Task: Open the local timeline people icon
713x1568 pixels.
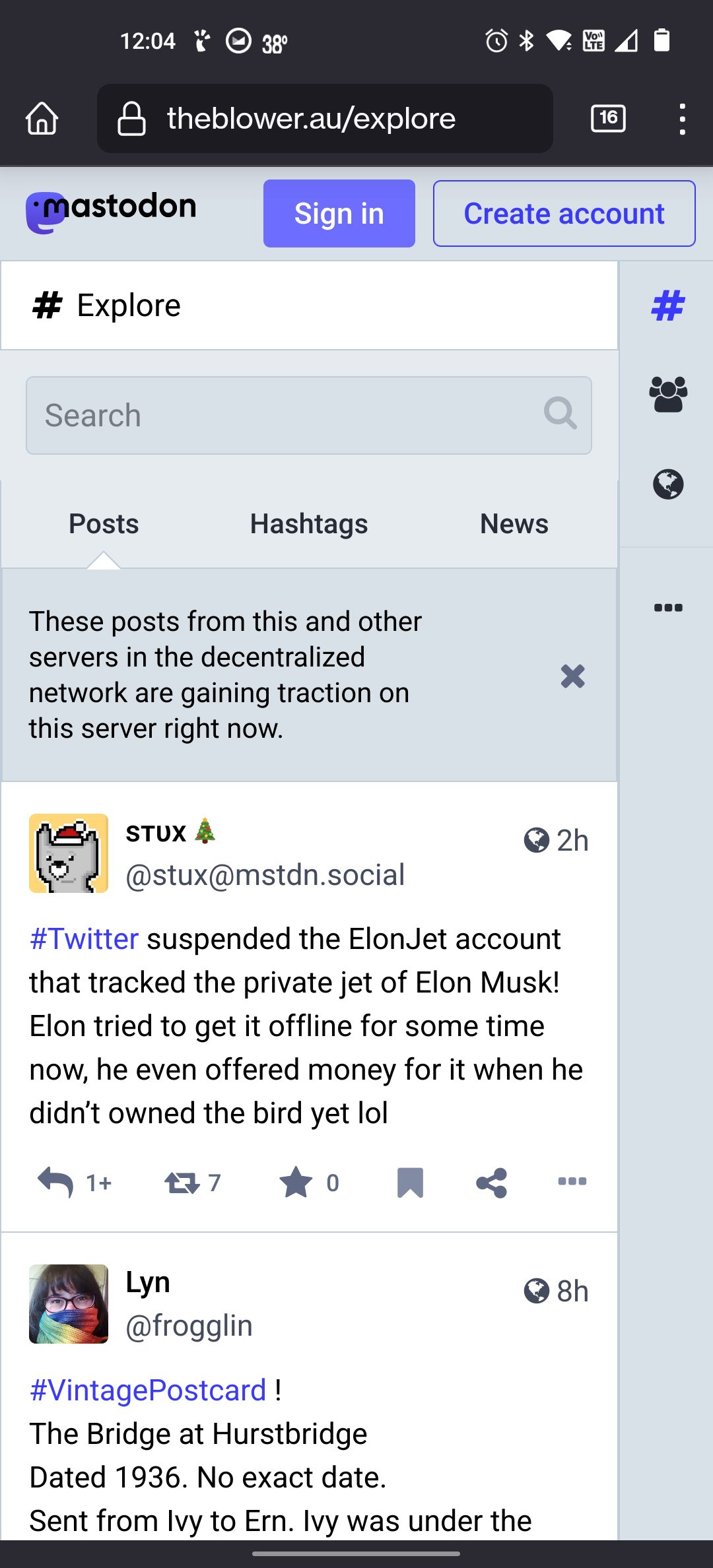Action: click(x=668, y=395)
